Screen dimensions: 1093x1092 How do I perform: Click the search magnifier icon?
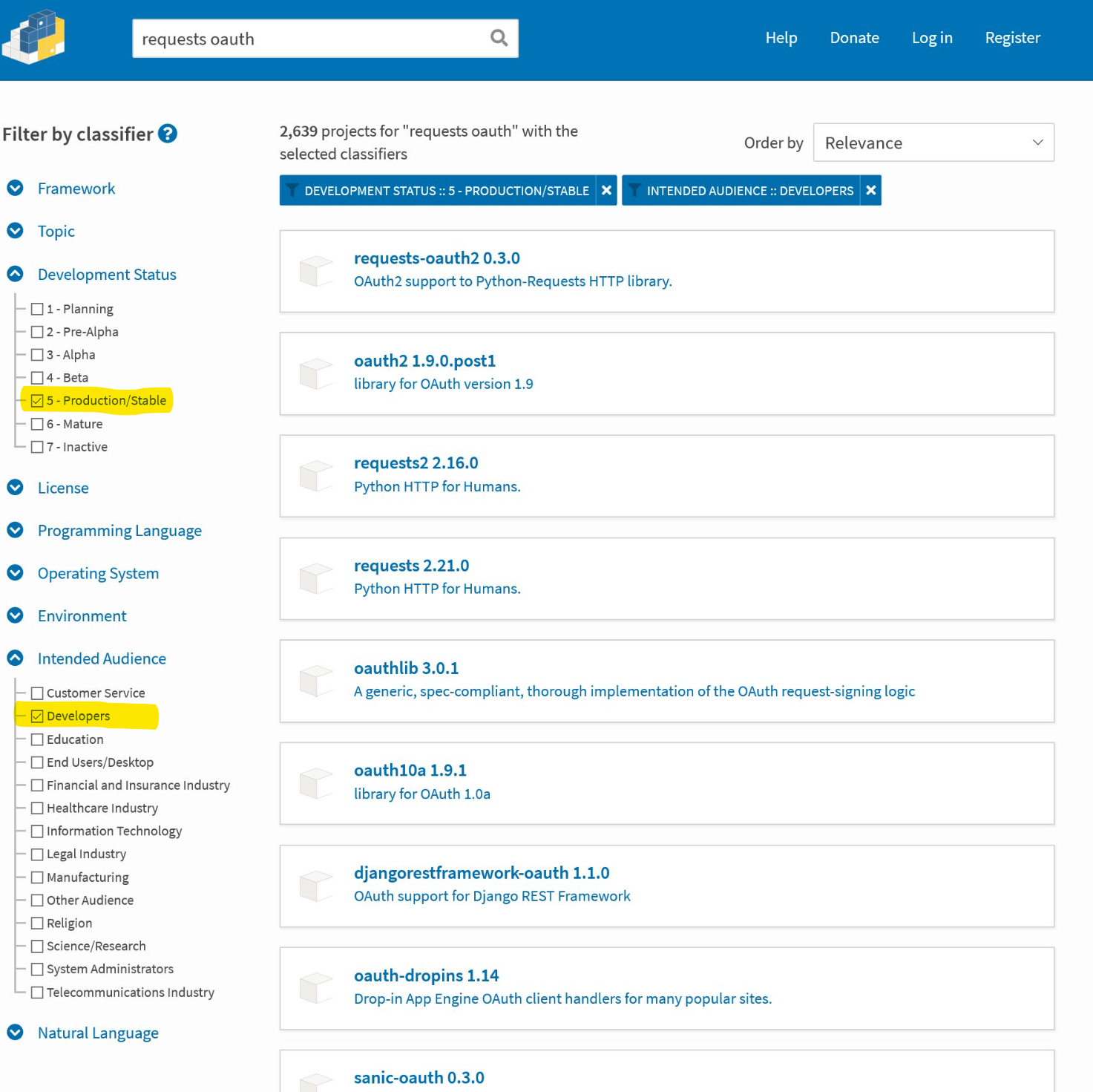499,38
